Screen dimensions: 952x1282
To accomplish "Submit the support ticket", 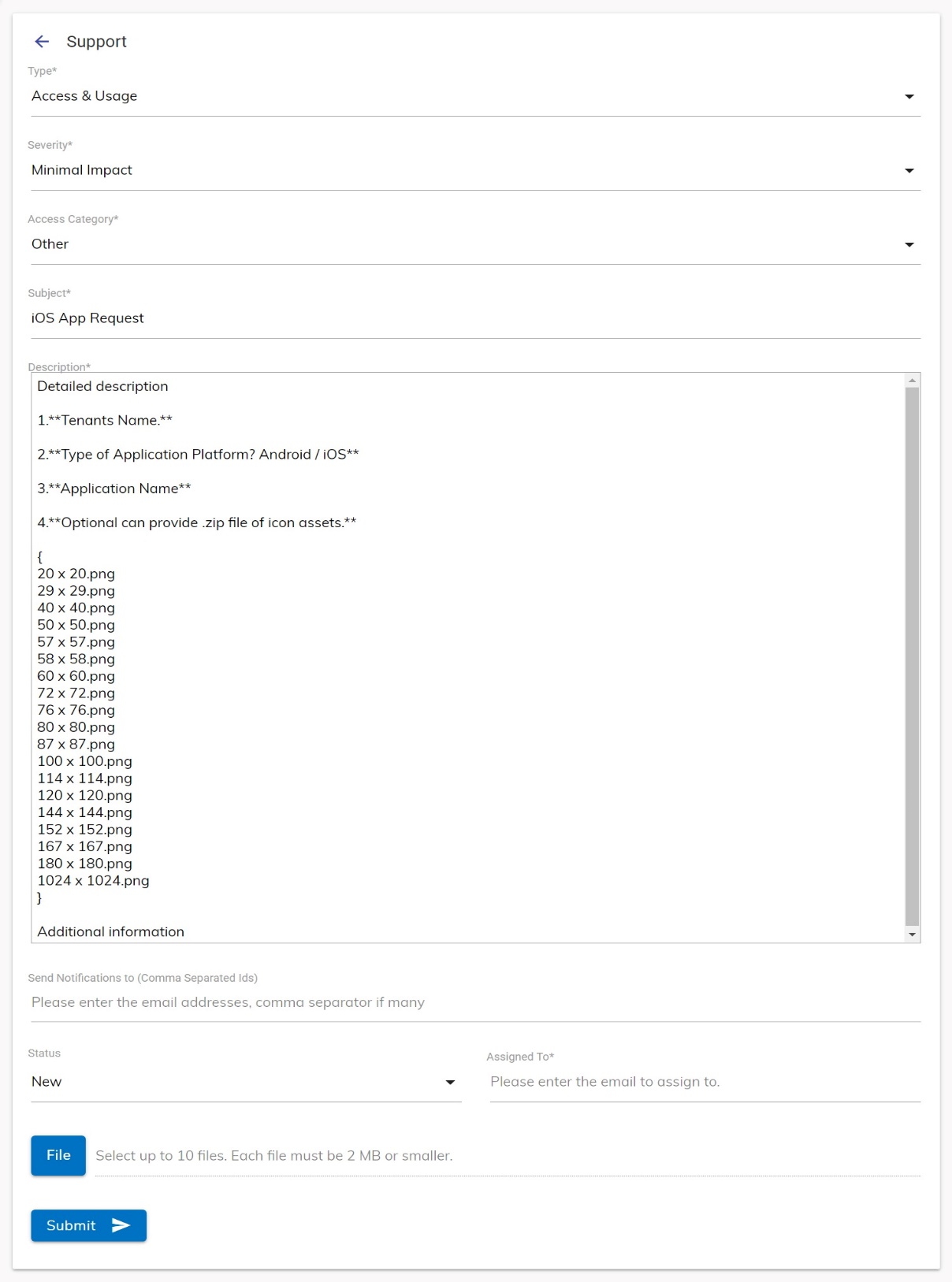I will [88, 1225].
